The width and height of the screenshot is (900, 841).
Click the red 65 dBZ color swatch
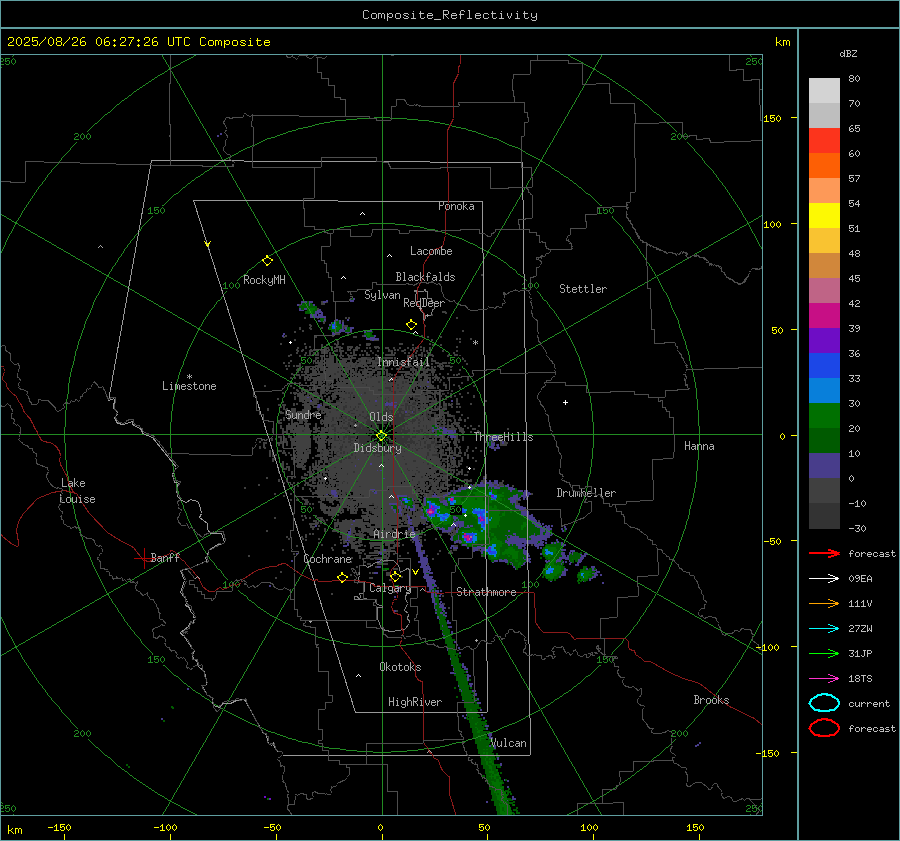coord(824,140)
